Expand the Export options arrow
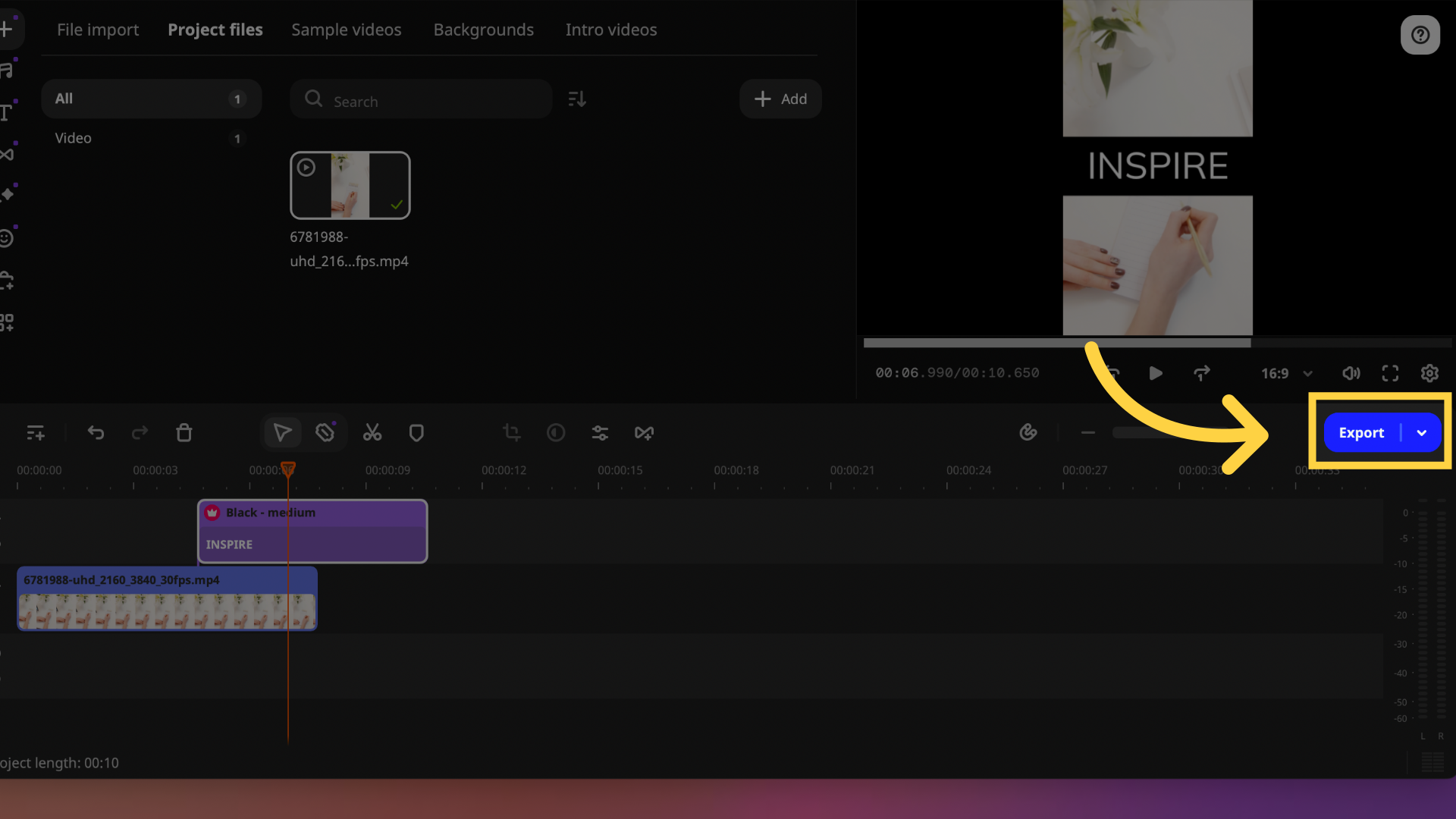 click(1422, 432)
